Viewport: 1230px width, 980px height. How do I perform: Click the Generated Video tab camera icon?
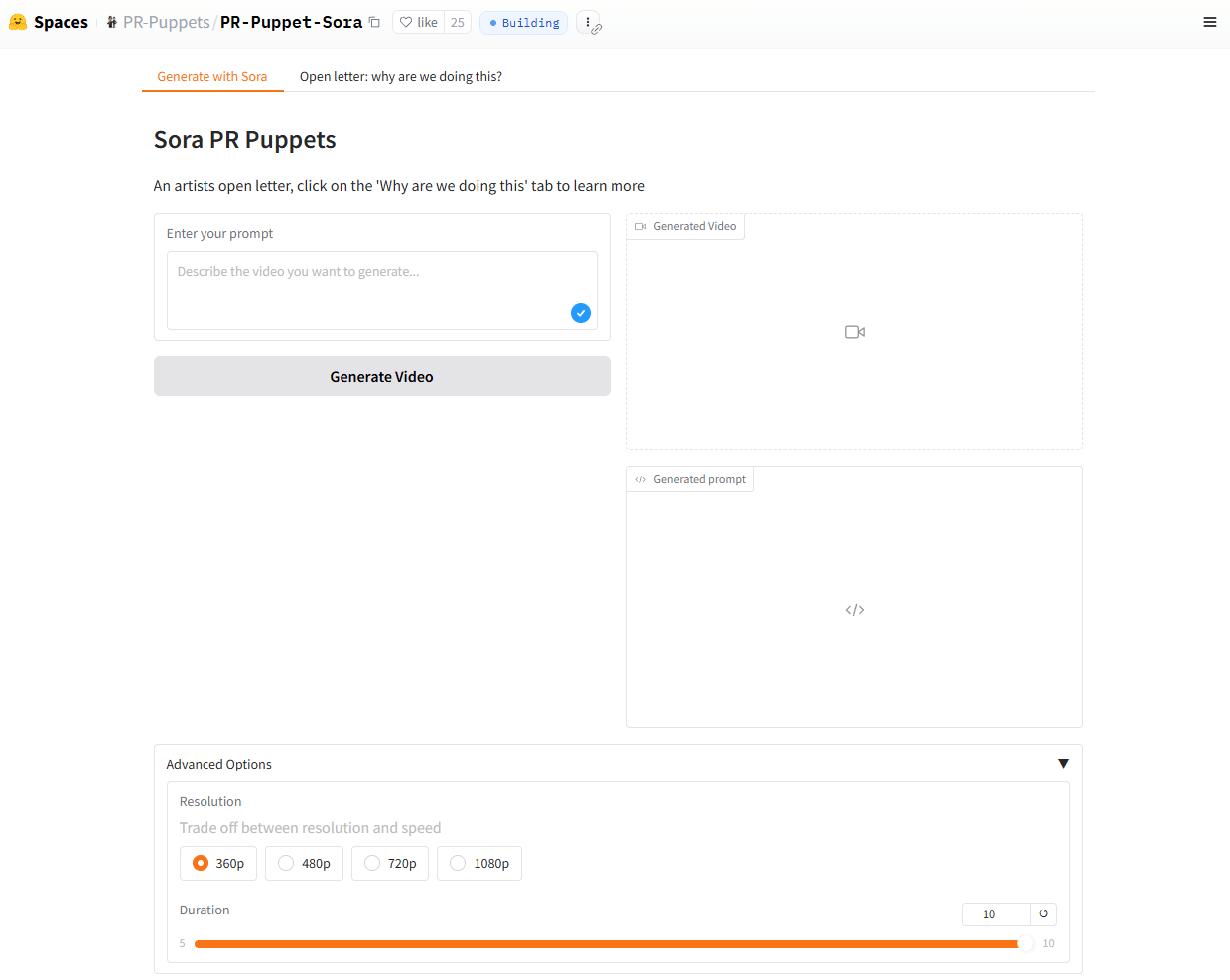[640, 226]
